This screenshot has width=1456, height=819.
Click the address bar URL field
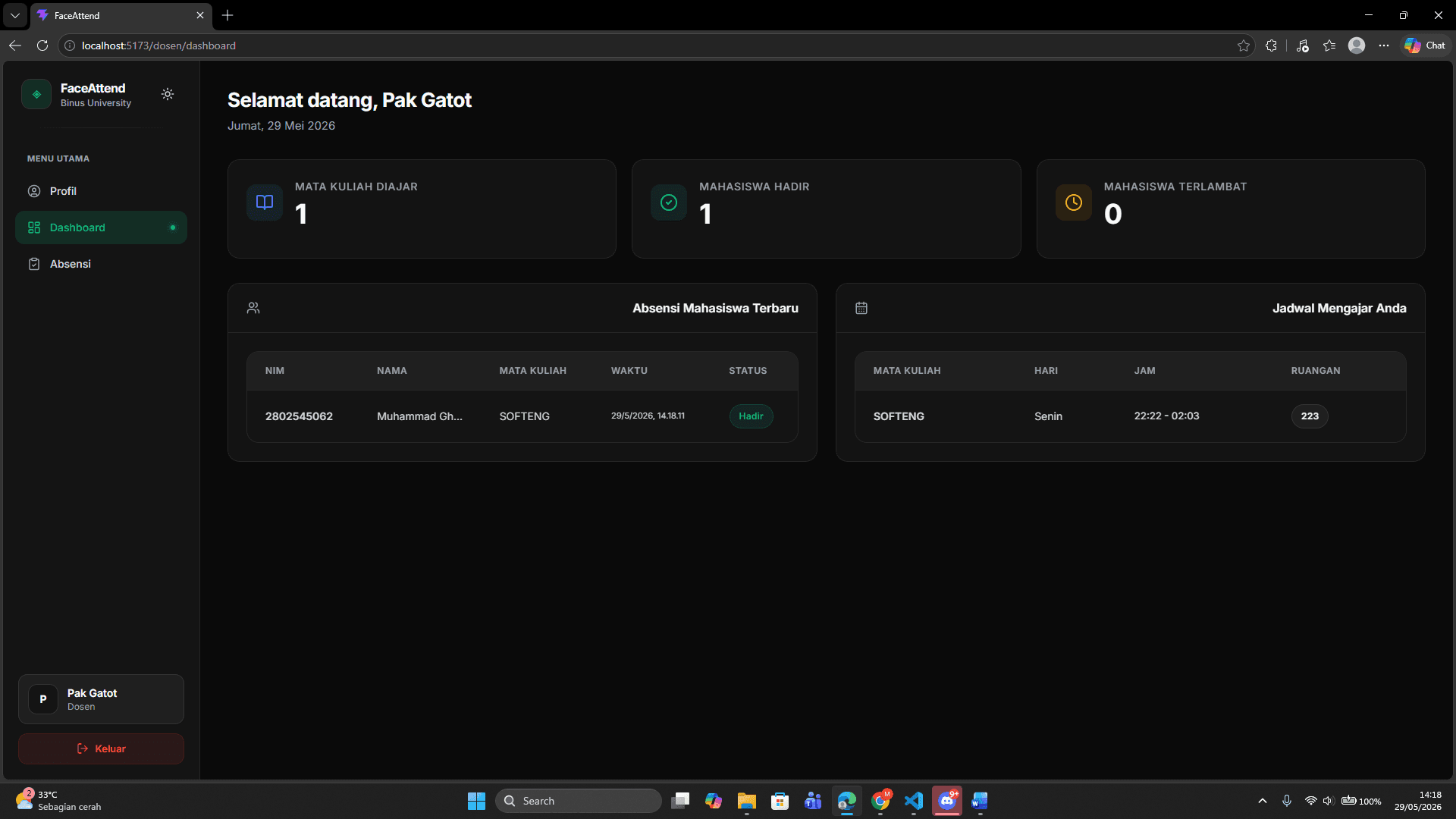(x=656, y=45)
